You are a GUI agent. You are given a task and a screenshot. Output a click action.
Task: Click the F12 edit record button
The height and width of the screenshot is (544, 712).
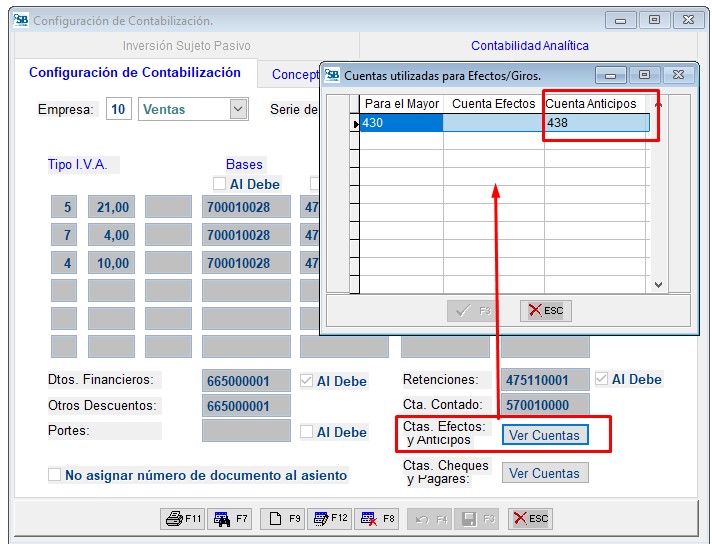coord(330,519)
